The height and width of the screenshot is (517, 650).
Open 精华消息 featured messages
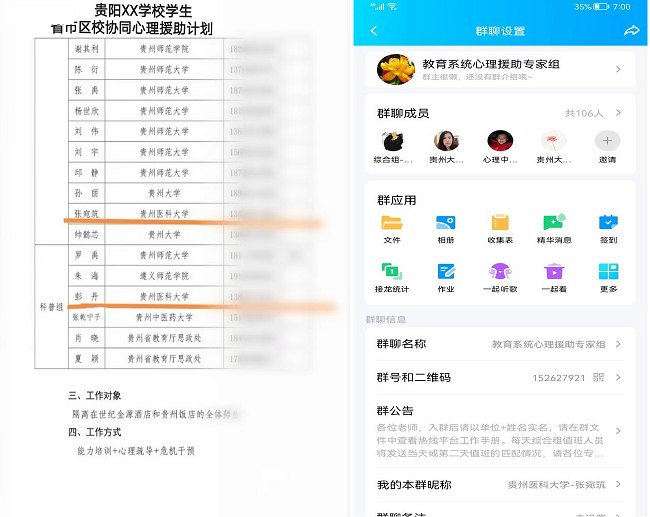coord(554,223)
